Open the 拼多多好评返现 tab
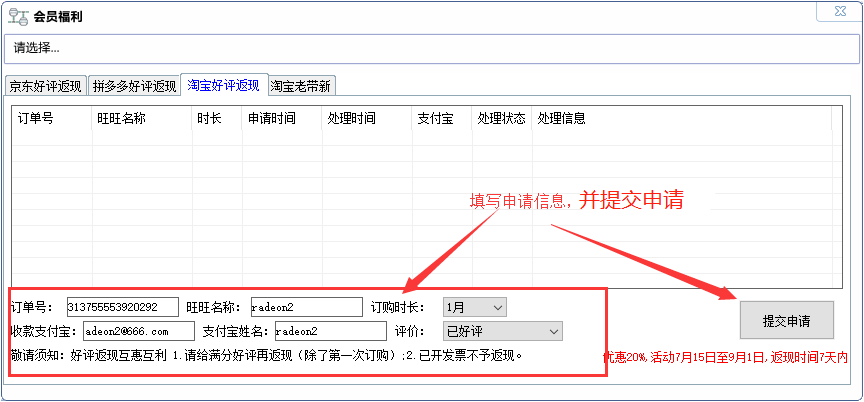 [134, 86]
